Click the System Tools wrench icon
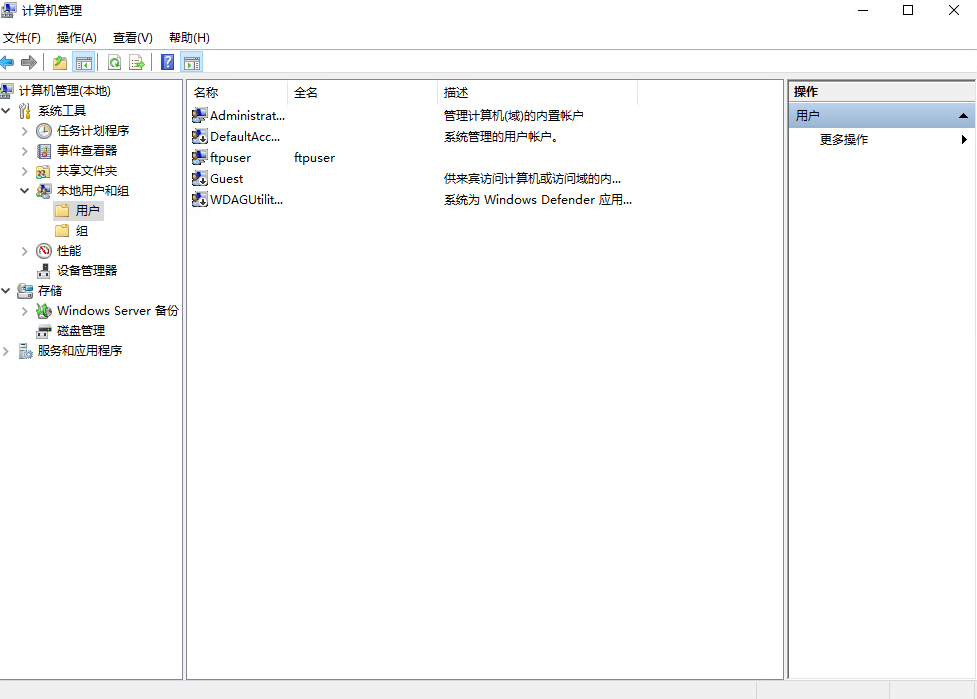Viewport: 977px width, 699px height. tap(25, 111)
